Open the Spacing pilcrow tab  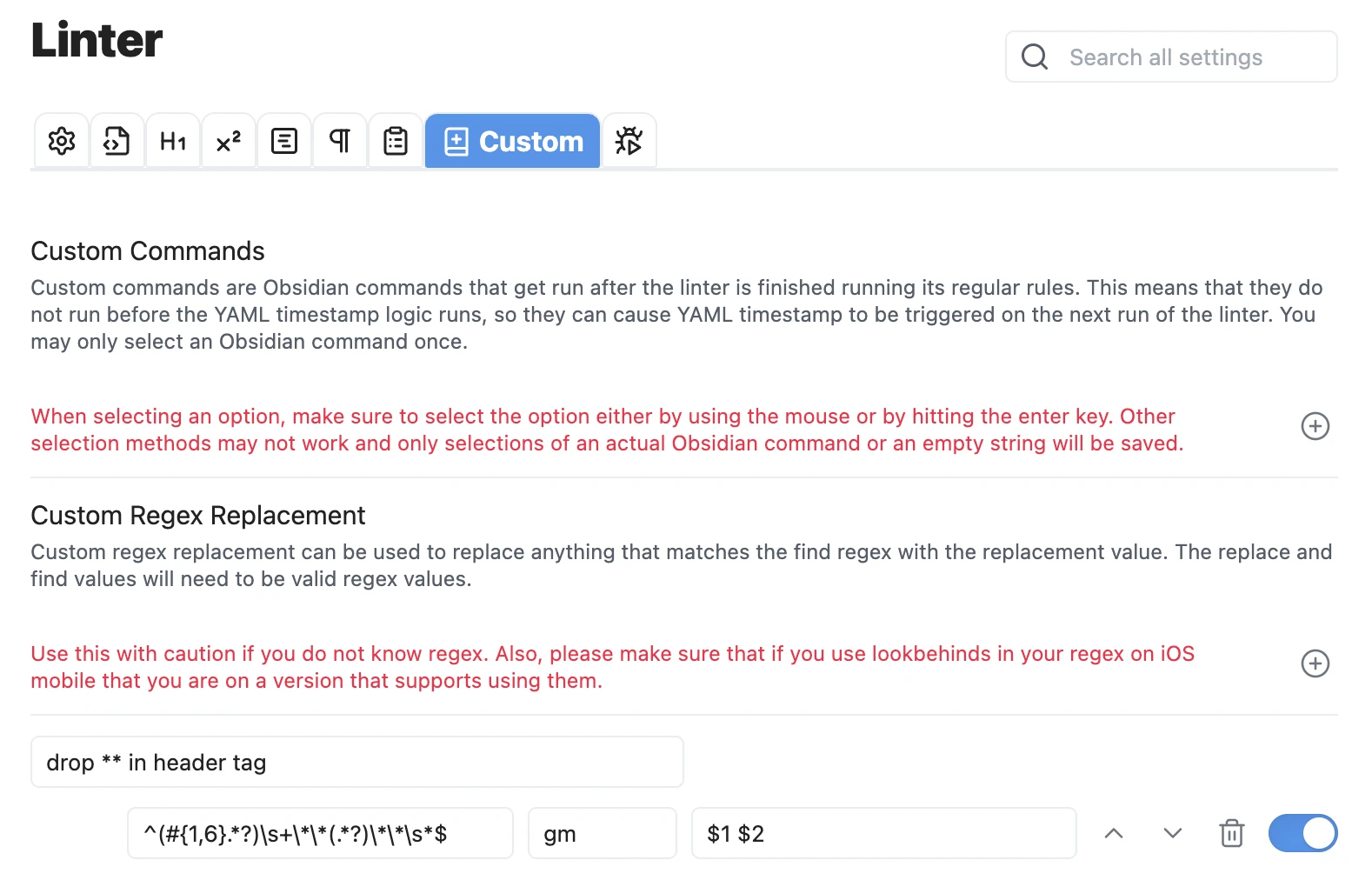(340, 141)
